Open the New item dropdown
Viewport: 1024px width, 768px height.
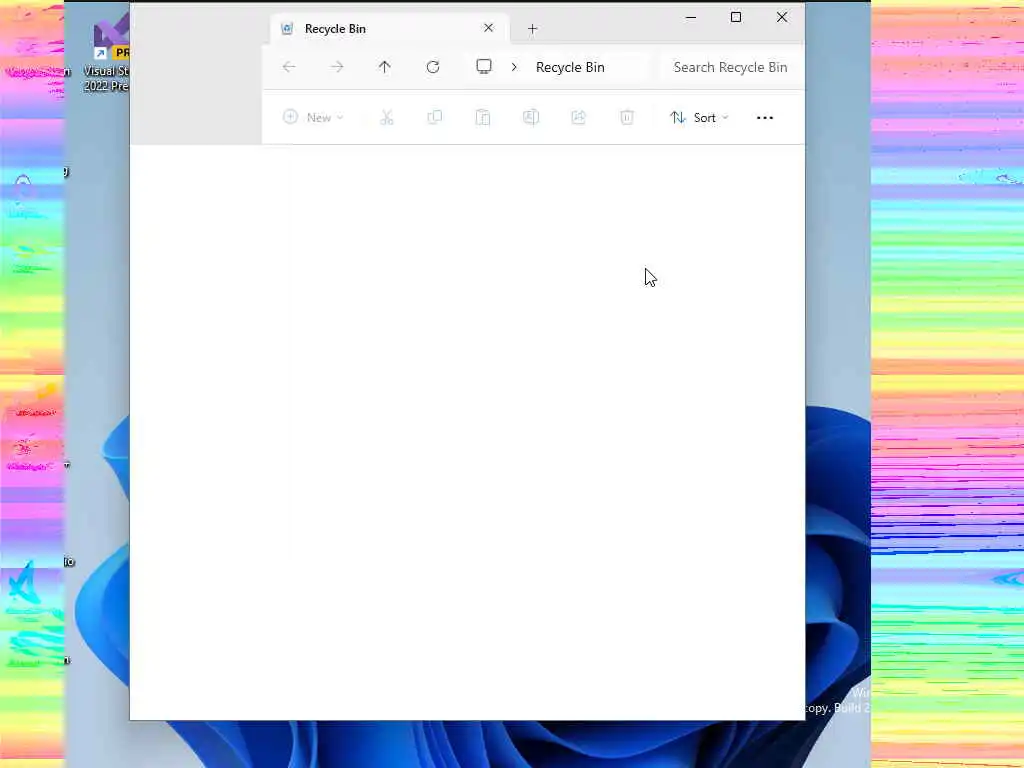pyautogui.click(x=313, y=118)
